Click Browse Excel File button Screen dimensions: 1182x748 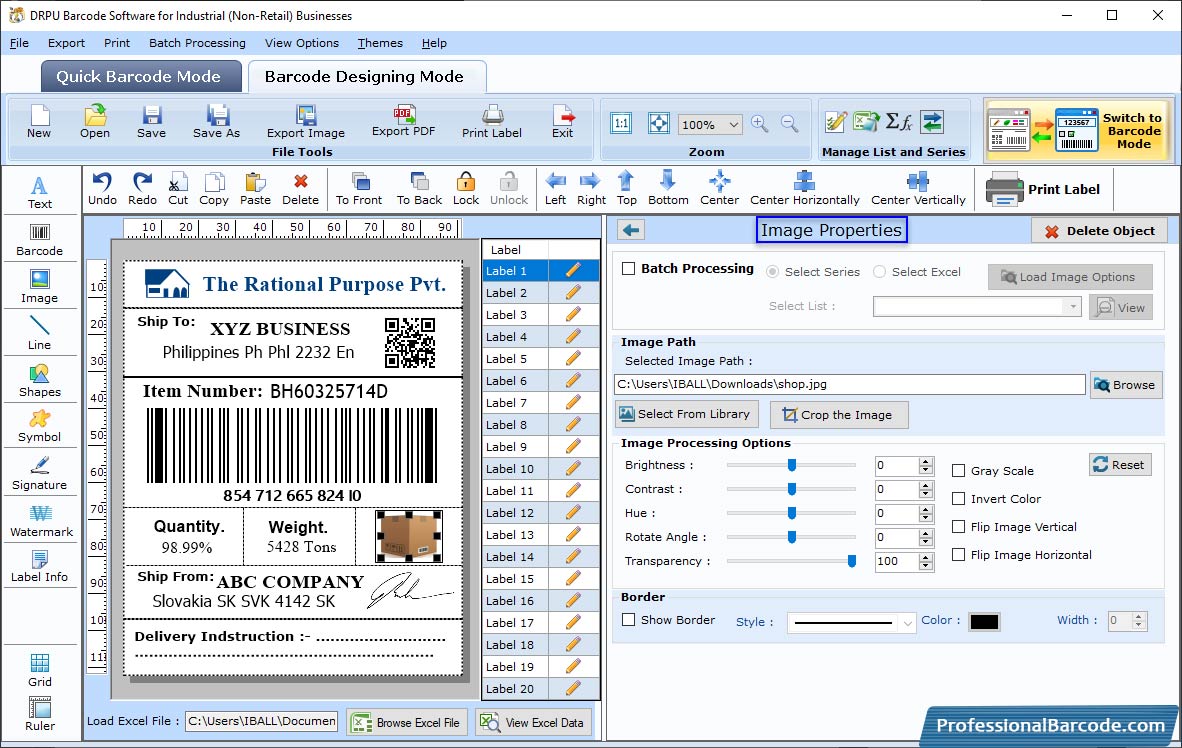point(408,722)
